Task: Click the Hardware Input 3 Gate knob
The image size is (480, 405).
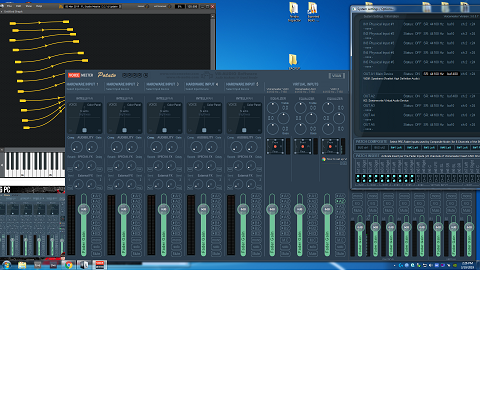Action: (172, 147)
